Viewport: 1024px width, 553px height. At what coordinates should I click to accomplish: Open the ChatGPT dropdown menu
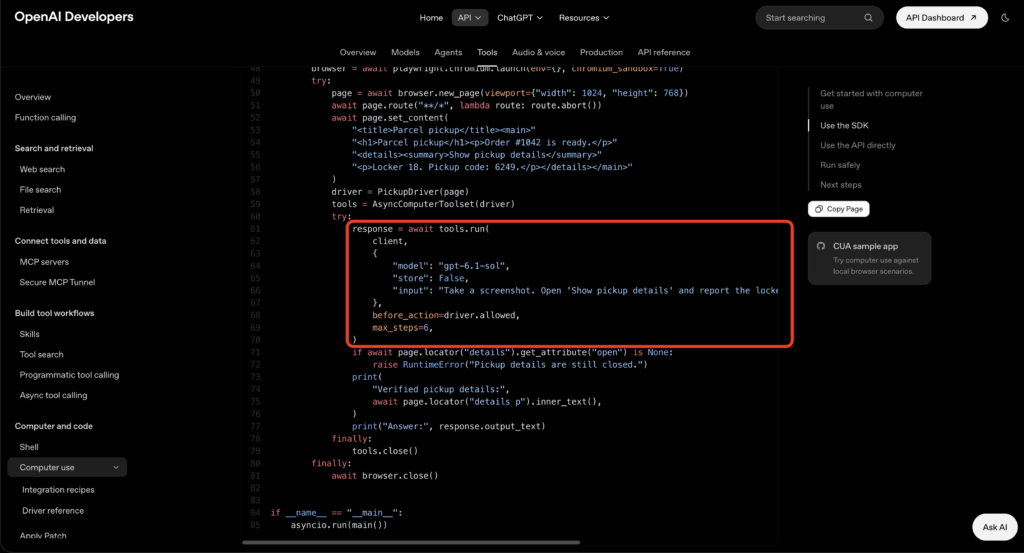(520, 18)
